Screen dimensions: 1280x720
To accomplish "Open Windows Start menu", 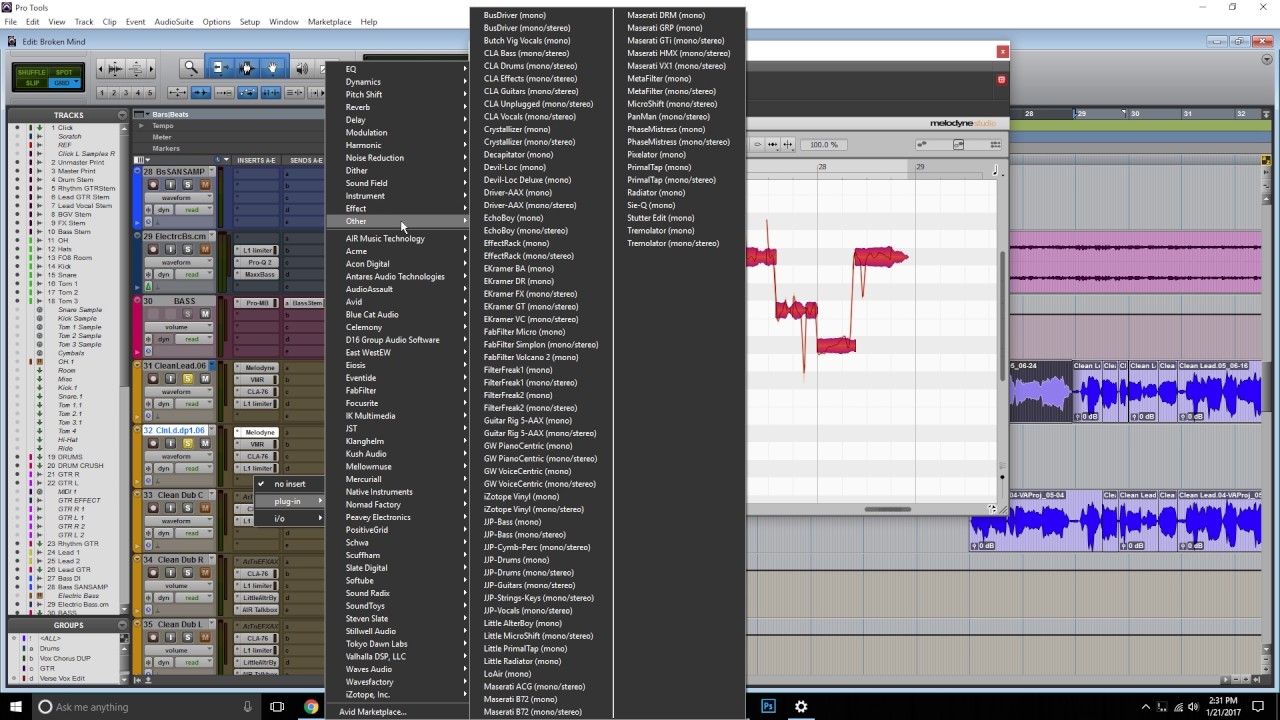I will [16, 706].
